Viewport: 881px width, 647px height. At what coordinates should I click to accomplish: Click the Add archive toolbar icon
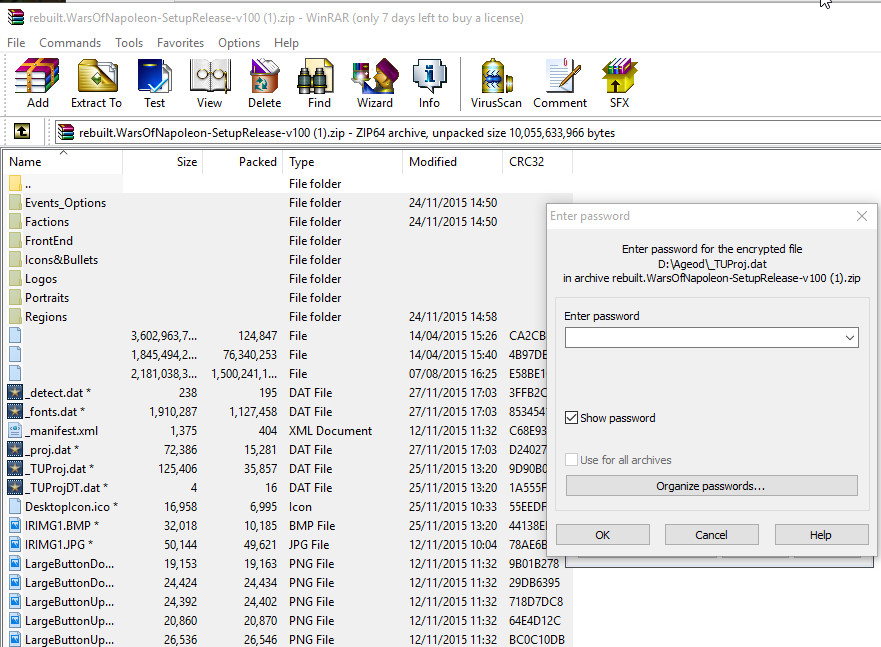click(x=38, y=83)
